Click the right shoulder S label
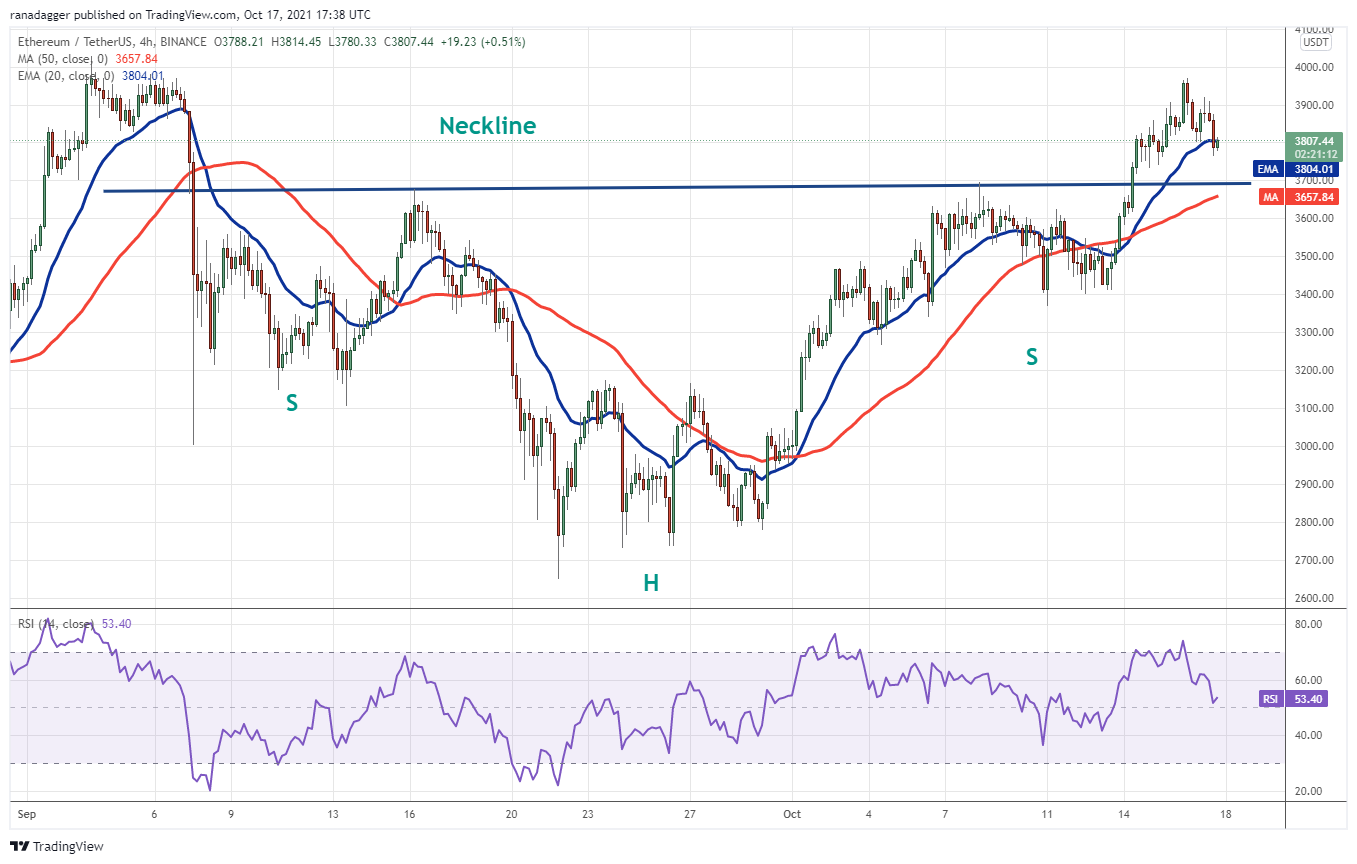This screenshot has height=864, width=1357. tap(1031, 356)
